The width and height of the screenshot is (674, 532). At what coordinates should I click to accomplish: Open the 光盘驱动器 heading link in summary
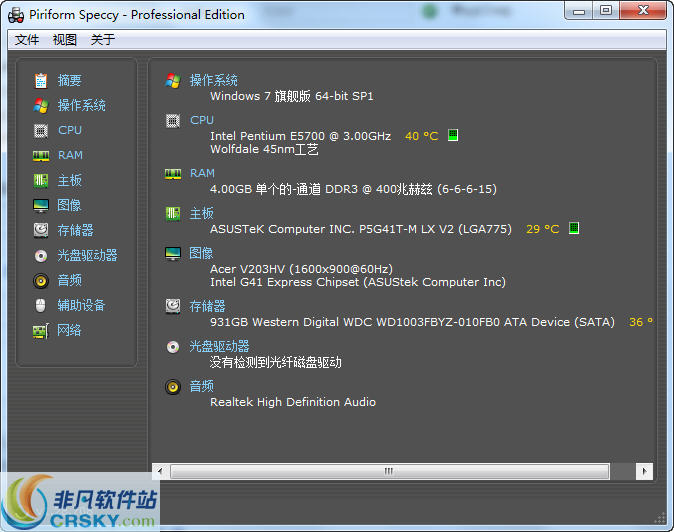click(x=220, y=346)
